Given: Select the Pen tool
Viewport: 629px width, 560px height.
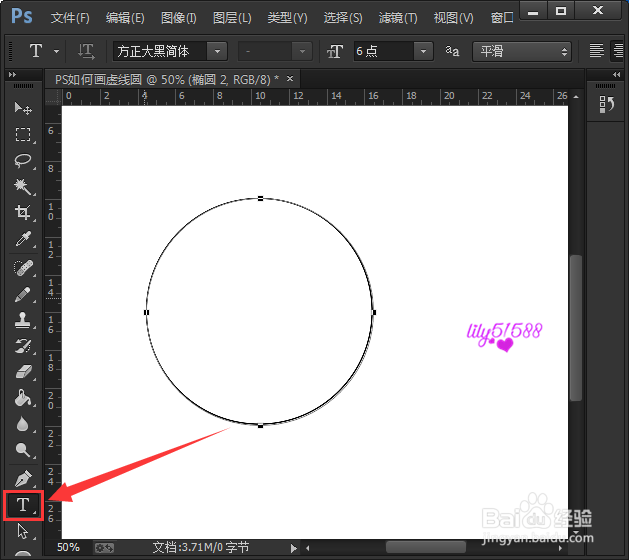Looking at the screenshot, I should [23, 479].
